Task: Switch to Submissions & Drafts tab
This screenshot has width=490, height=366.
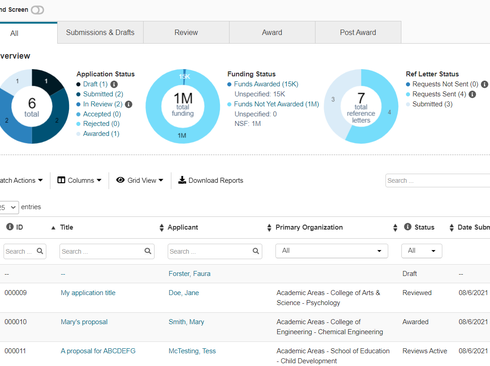Action: click(x=100, y=32)
